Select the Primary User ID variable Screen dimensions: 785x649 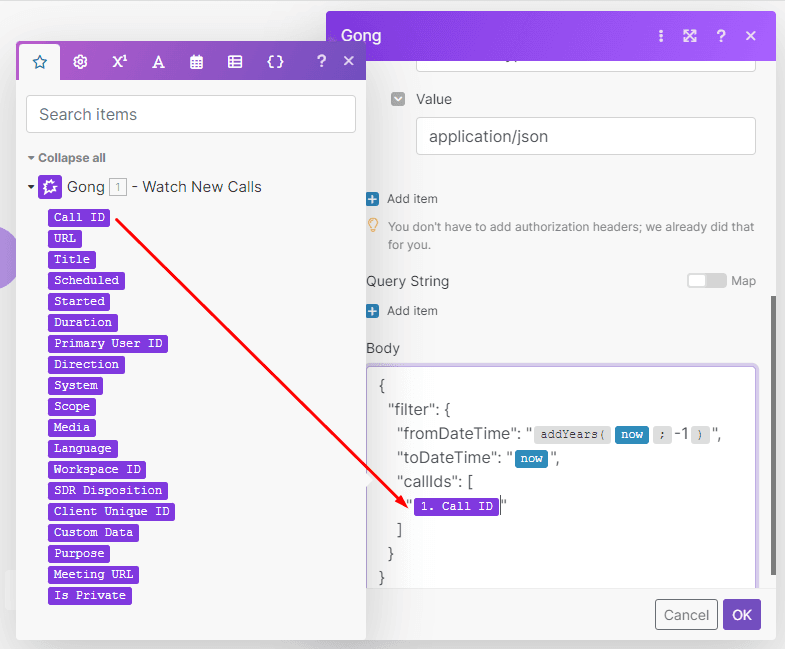[x=108, y=344]
